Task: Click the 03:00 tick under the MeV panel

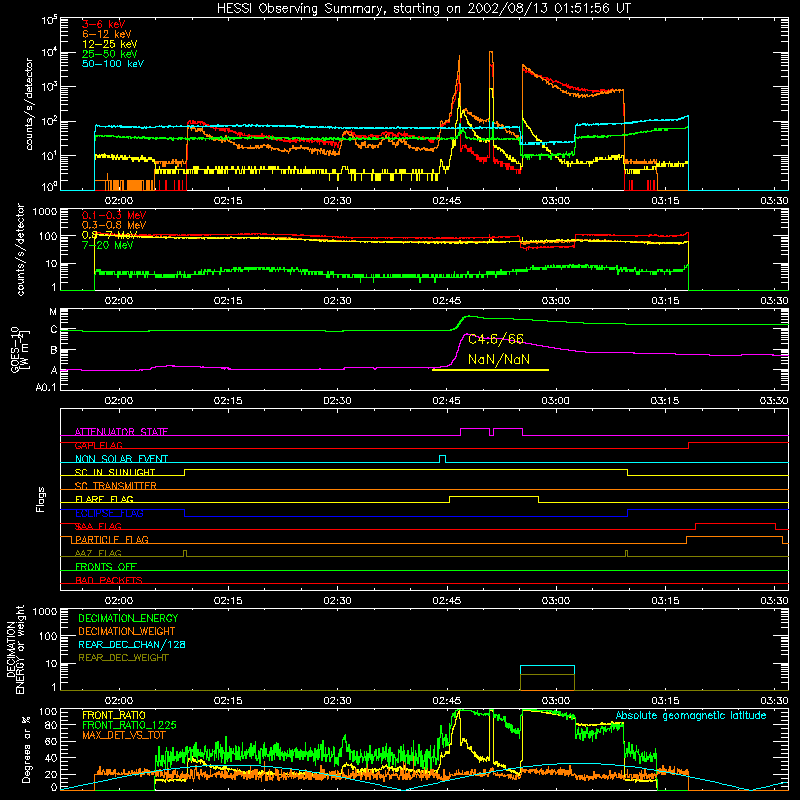Action: 556,301
